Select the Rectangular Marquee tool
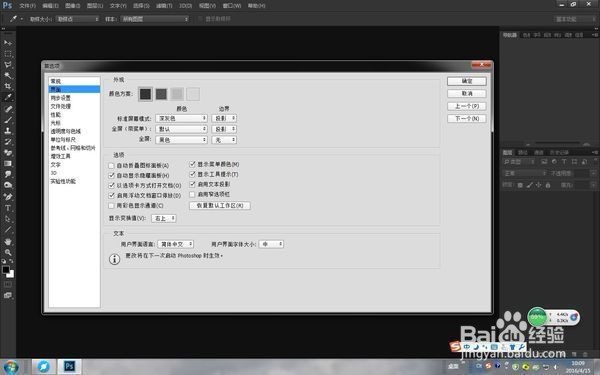This screenshot has width=600, height=375. [x=8, y=54]
